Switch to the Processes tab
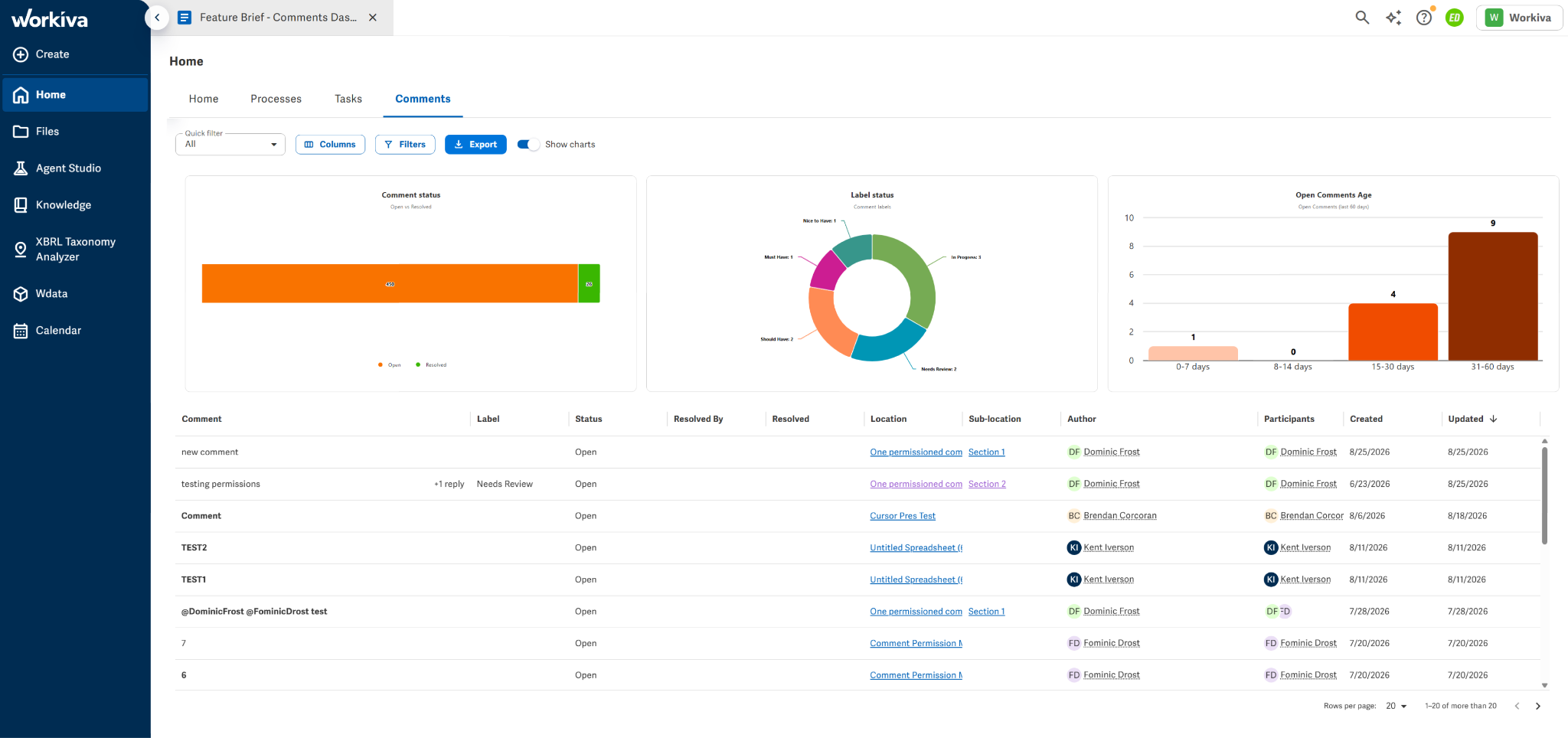The image size is (1568, 738). (276, 99)
